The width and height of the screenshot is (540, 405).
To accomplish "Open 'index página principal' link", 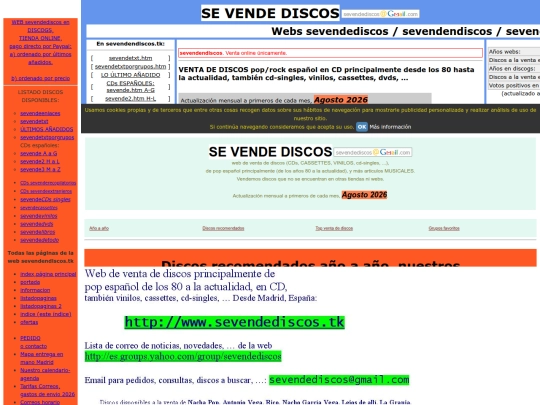I will [x=48, y=274].
